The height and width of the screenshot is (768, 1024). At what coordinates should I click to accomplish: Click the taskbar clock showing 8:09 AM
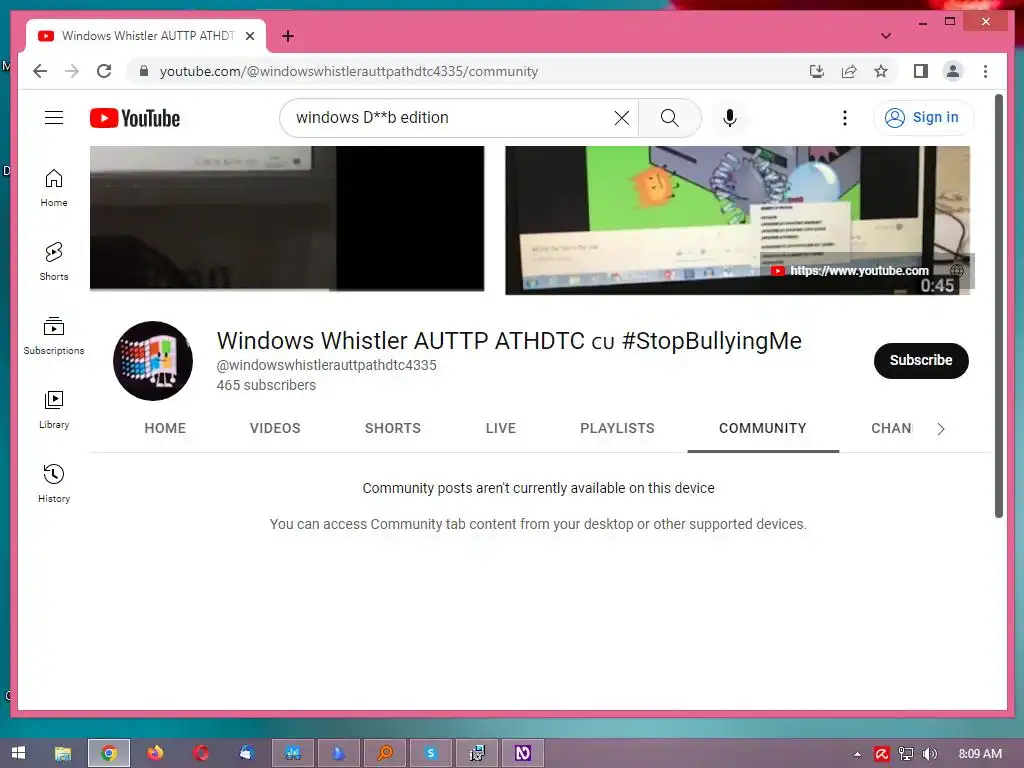pyautogui.click(x=980, y=754)
